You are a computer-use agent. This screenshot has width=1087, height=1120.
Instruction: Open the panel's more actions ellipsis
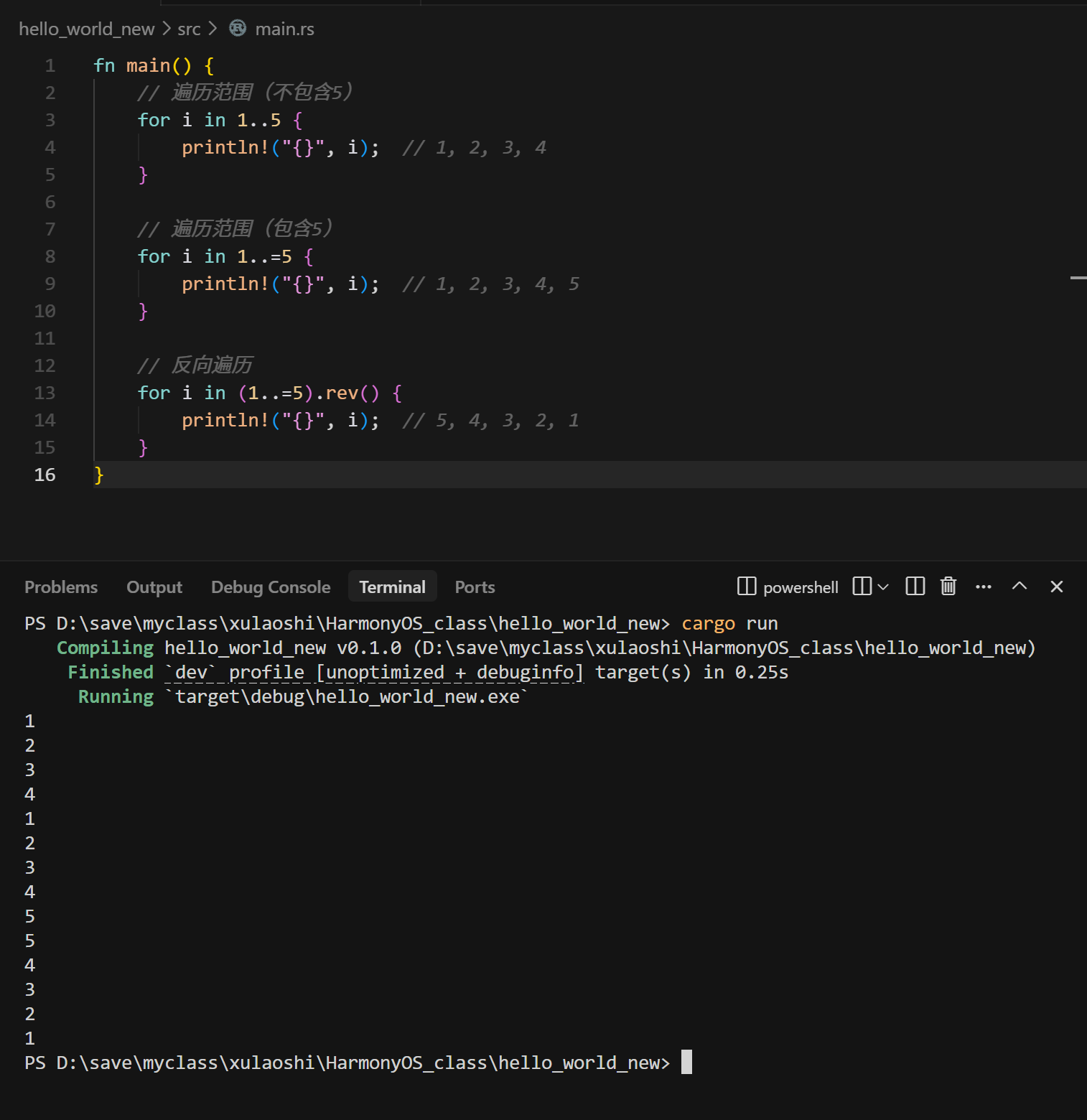[984, 587]
